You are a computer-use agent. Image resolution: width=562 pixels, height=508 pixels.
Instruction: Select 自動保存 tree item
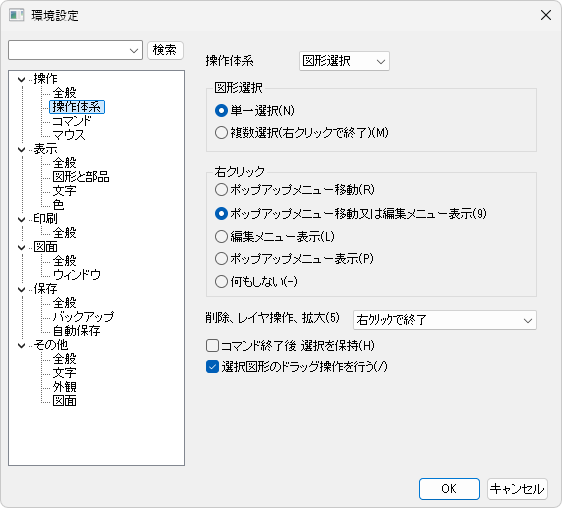pyautogui.click(x=76, y=331)
